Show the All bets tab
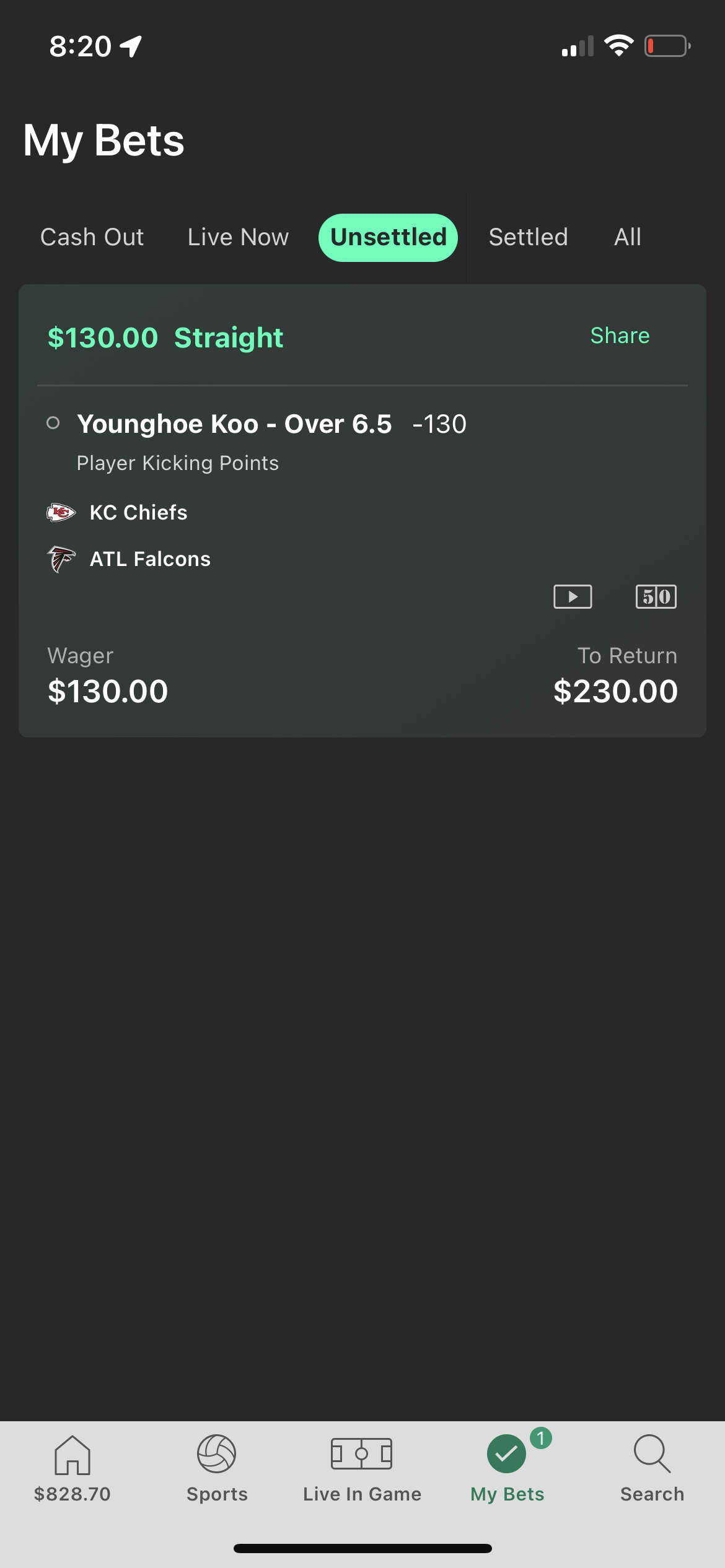Image resolution: width=725 pixels, height=1568 pixels. (628, 237)
